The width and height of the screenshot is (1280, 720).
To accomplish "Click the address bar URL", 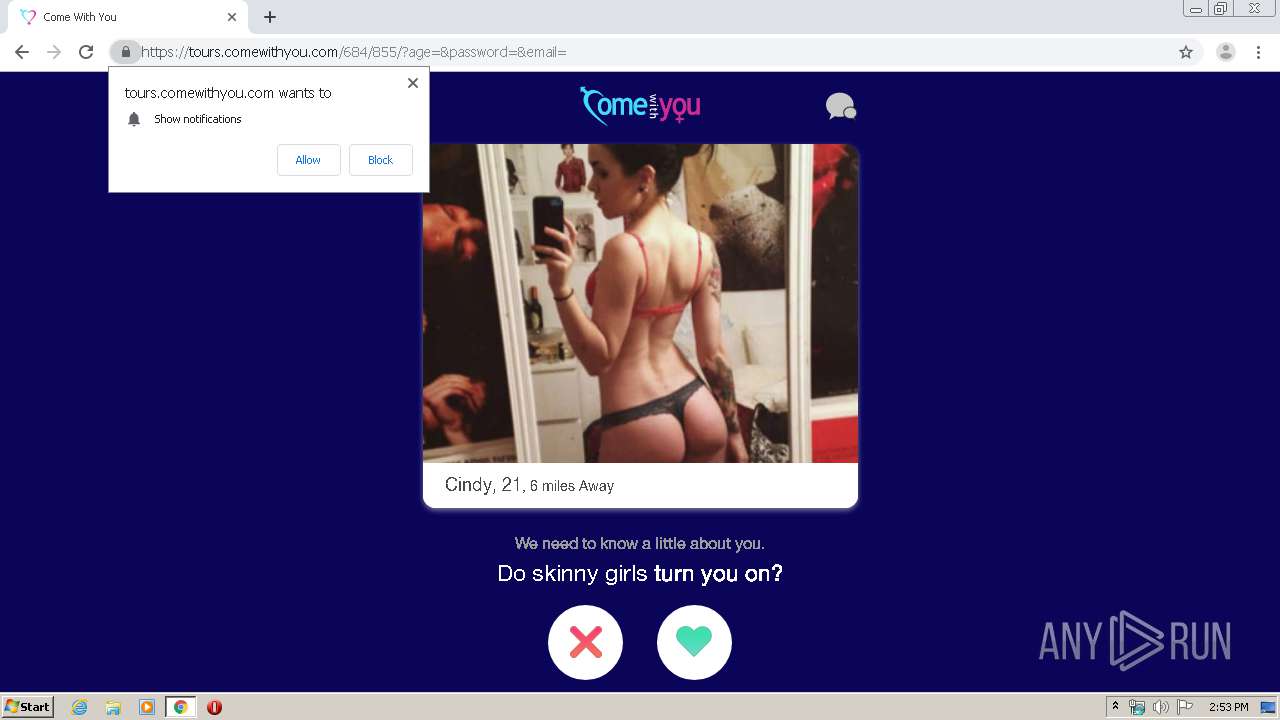I will [354, 52].
